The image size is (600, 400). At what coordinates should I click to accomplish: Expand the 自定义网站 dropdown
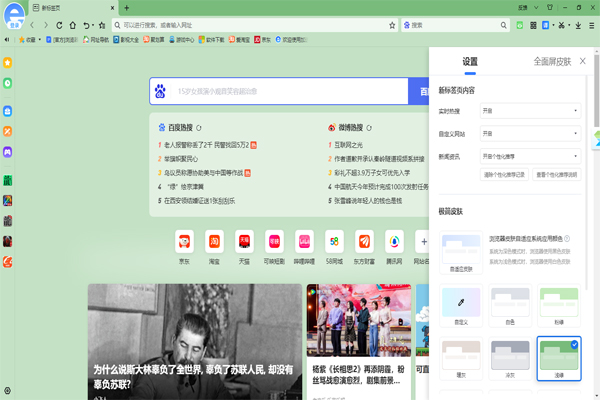(530, 133)
